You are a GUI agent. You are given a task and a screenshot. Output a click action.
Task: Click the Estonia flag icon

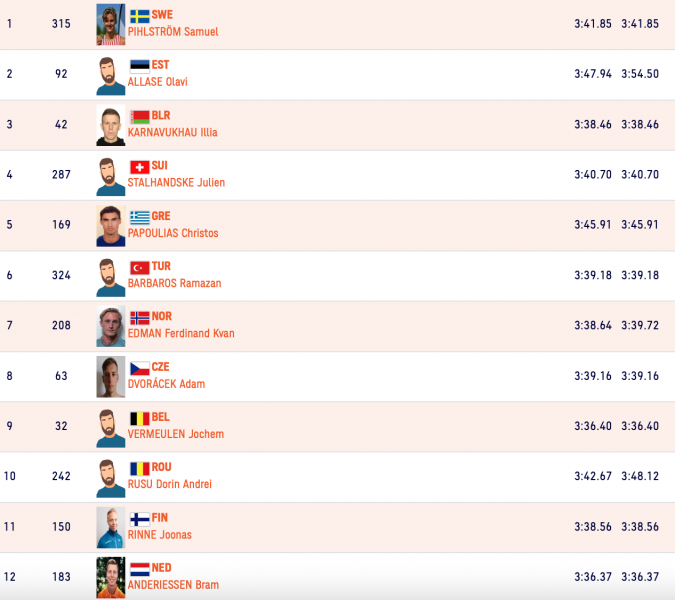(x=139, y=66)
